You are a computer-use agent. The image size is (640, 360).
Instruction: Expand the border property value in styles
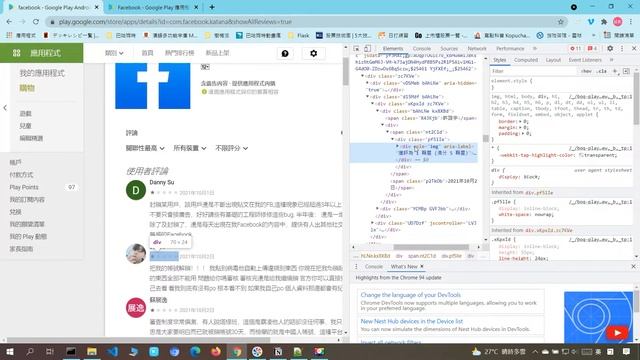click(x=520, y=122)
